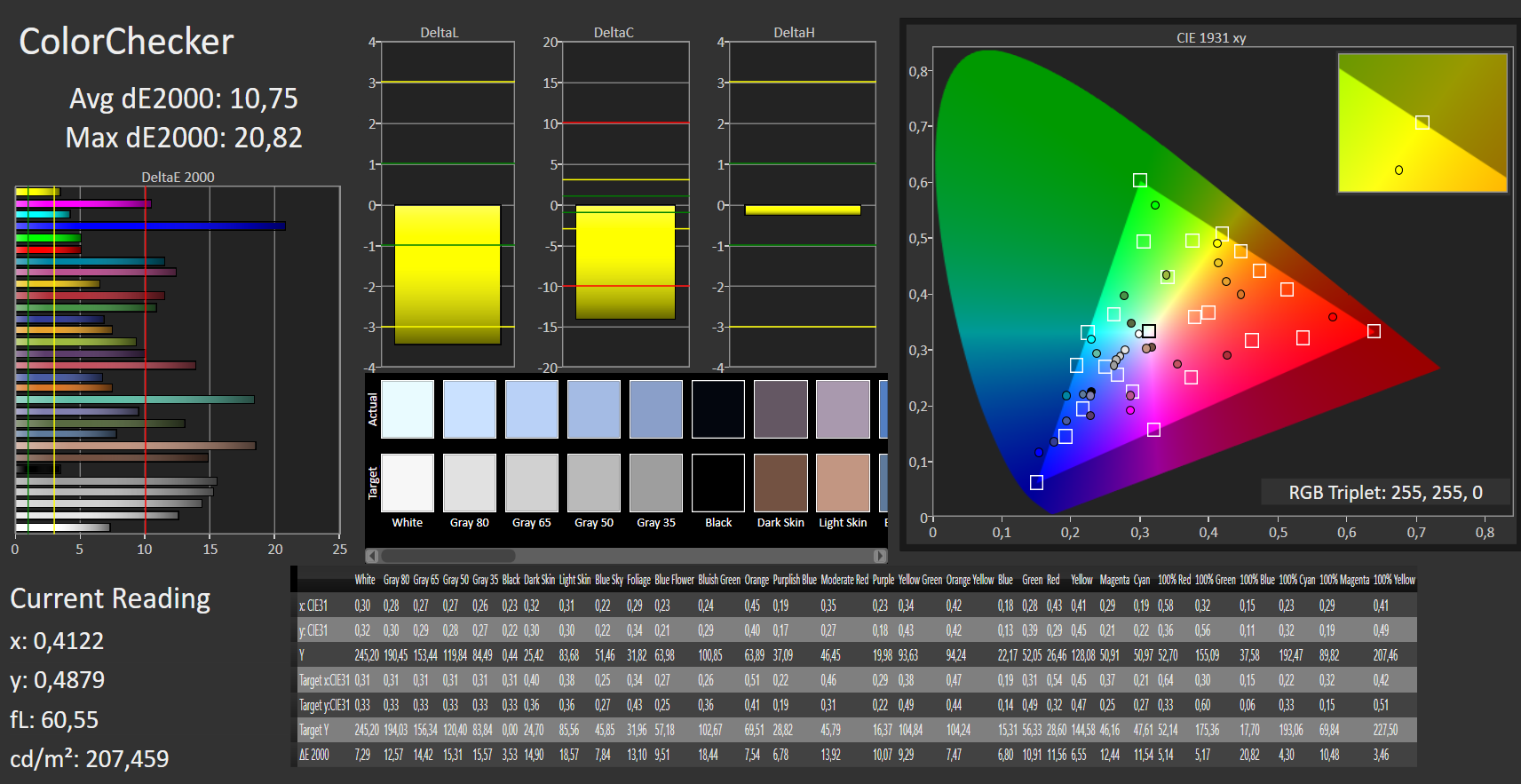Click the Avg dE2000: 10,75 readout
Image resolution: width=1521 pixels, height=784 pixels.
pos(184,99)
